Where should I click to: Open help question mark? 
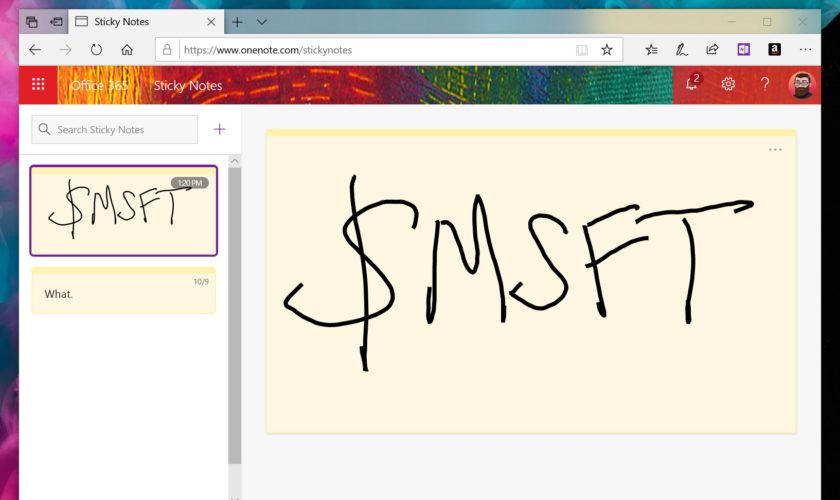(765, 84)
